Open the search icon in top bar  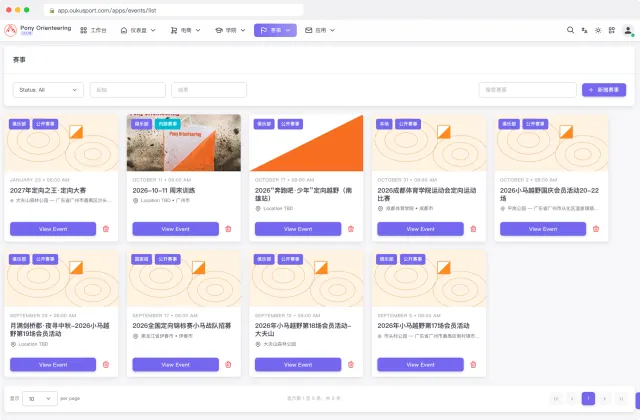tap(570, 30)
